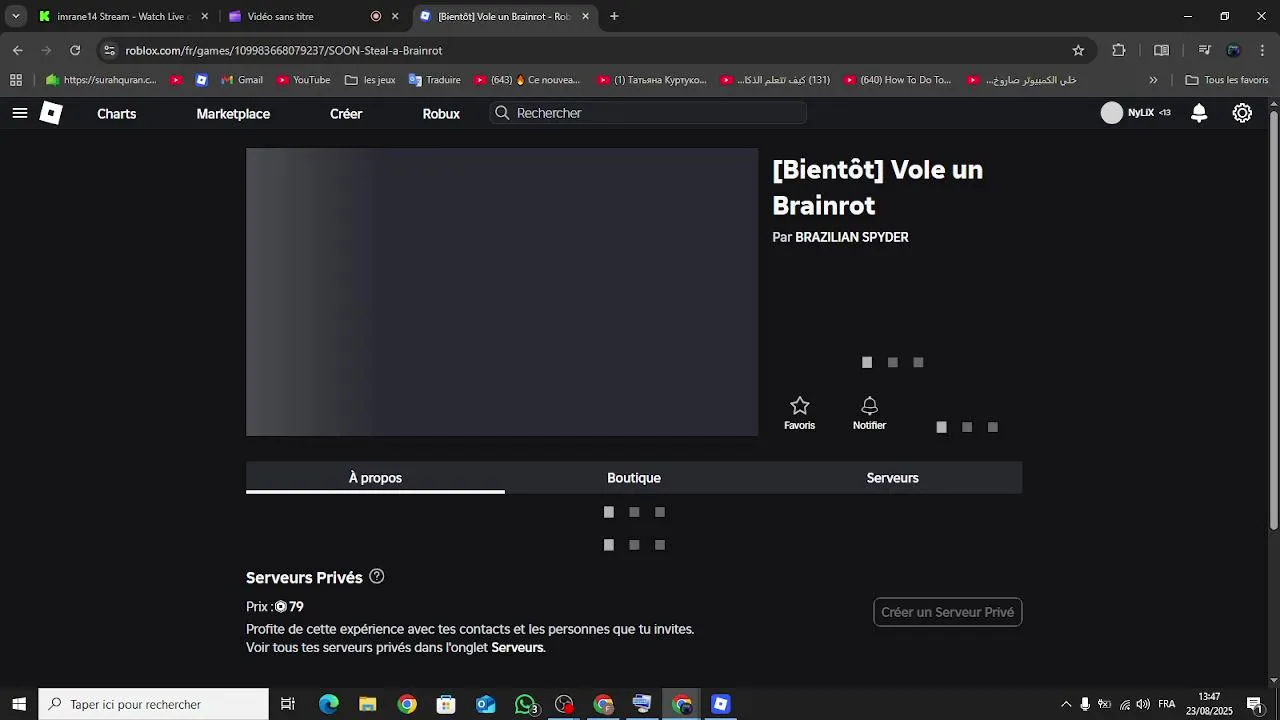This screenshot has width=1280, height=720.
Task: Click the search magnifier icon in Rechercher
Action: (502, 113)
